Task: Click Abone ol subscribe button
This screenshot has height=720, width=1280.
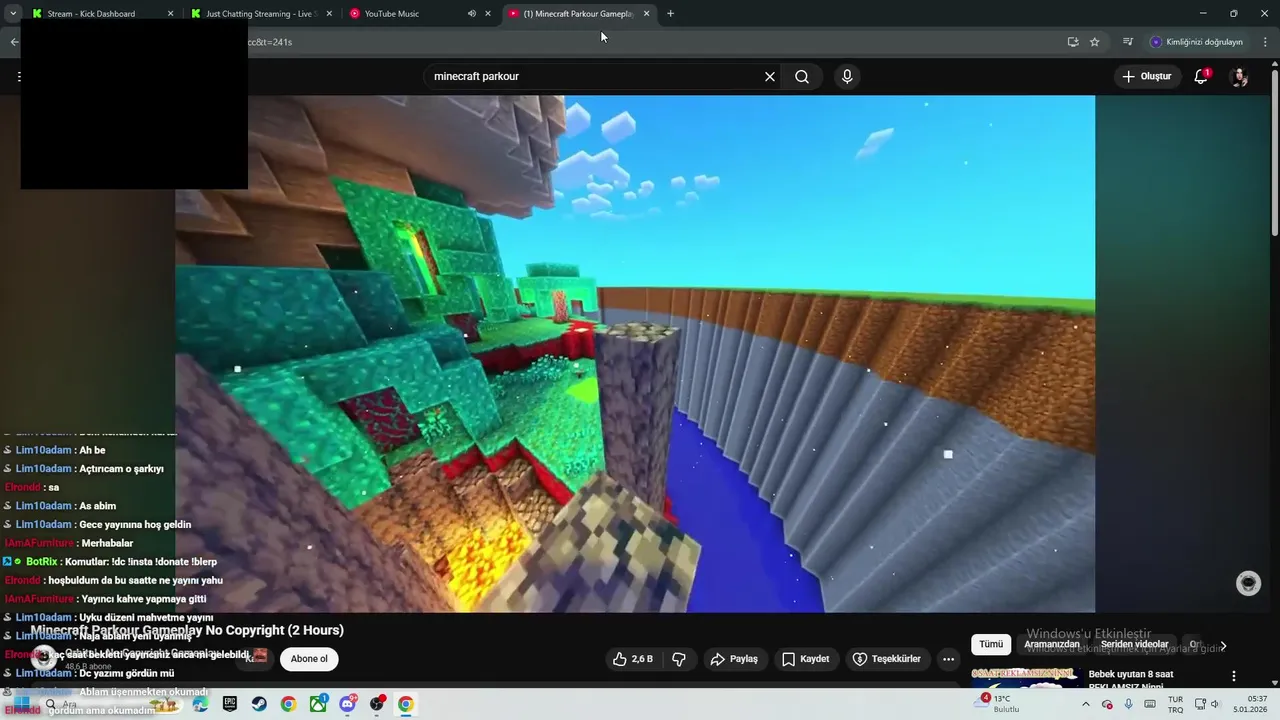Action: (309, 659)
